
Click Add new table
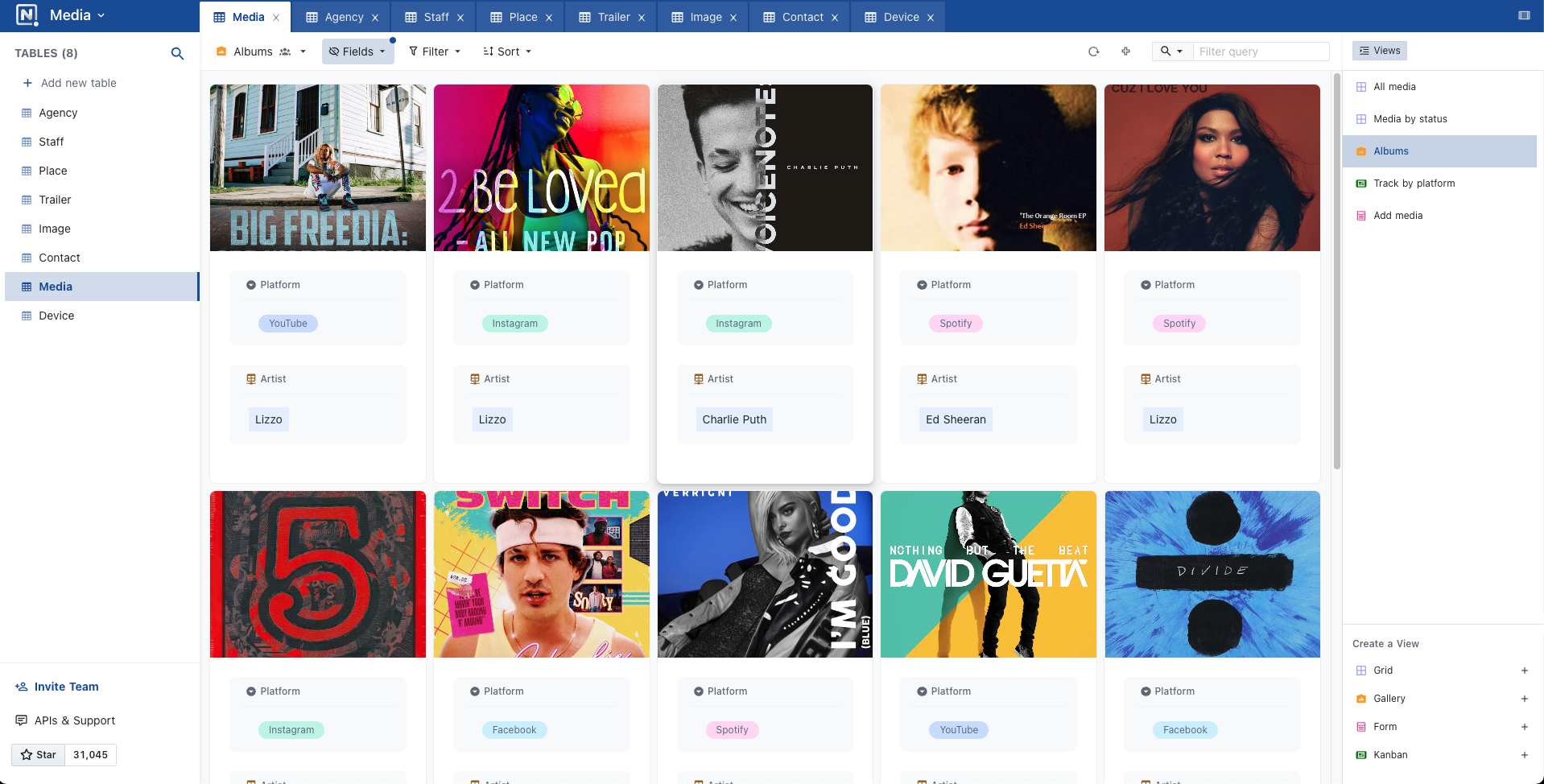pos(70,83)
